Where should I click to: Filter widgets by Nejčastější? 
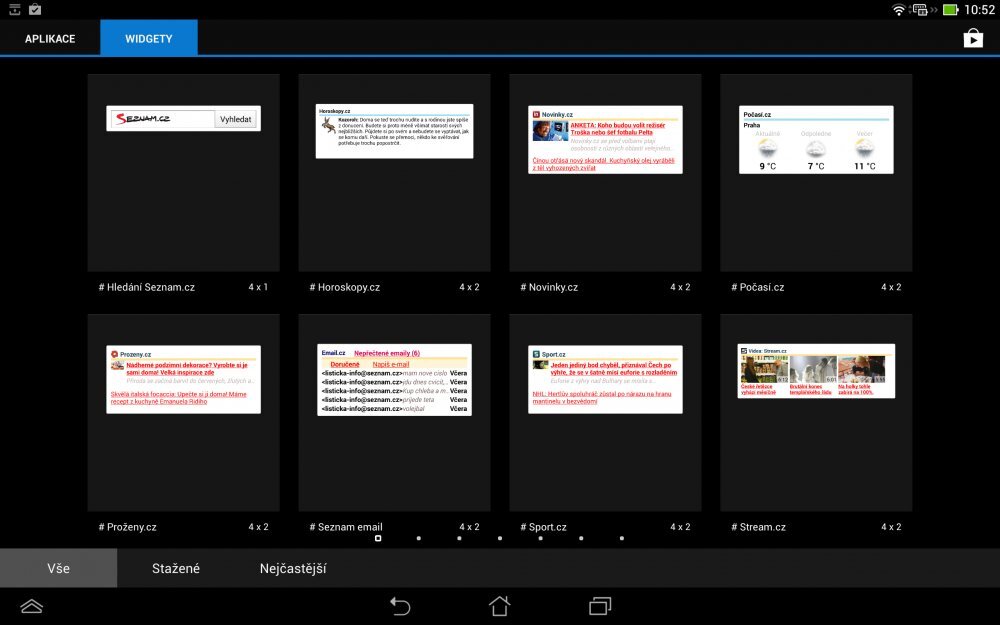click(293, 568)
